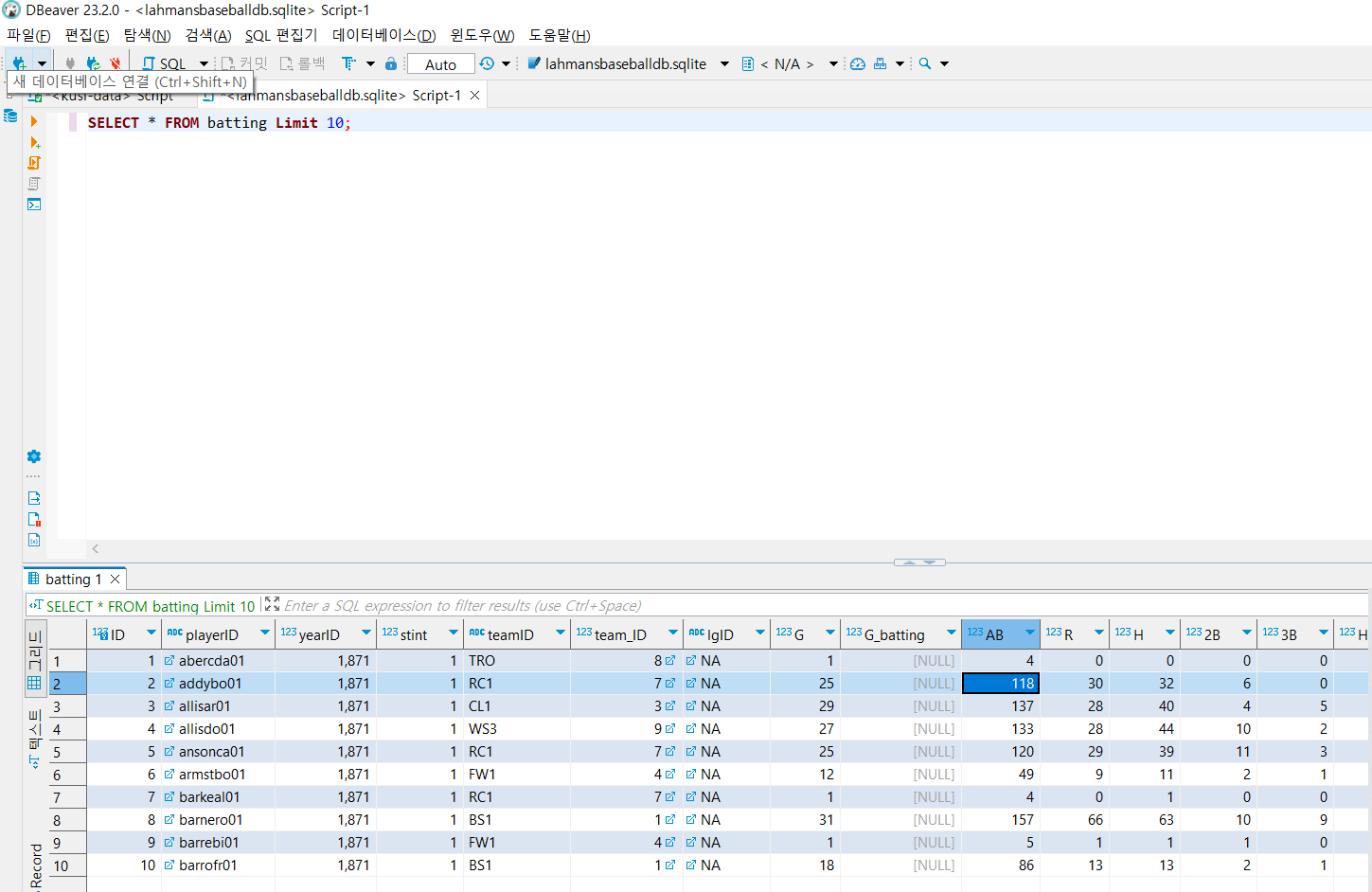The width and height of the screenshot is (1372, 892).
Task: Click the transaction mode icon
Action: click(348, 63)
